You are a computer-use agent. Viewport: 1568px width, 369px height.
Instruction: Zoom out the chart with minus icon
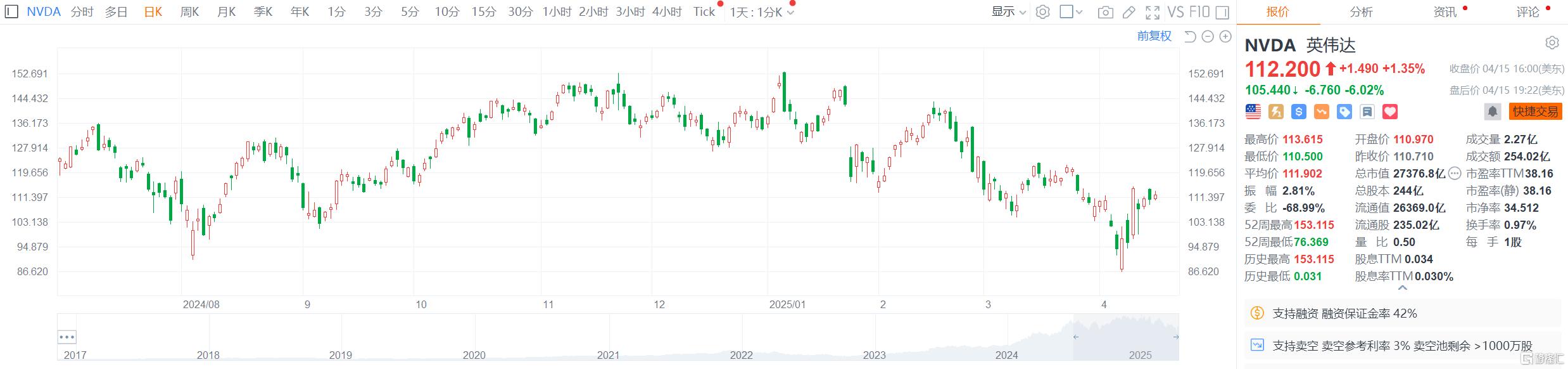click(1208, 37)
